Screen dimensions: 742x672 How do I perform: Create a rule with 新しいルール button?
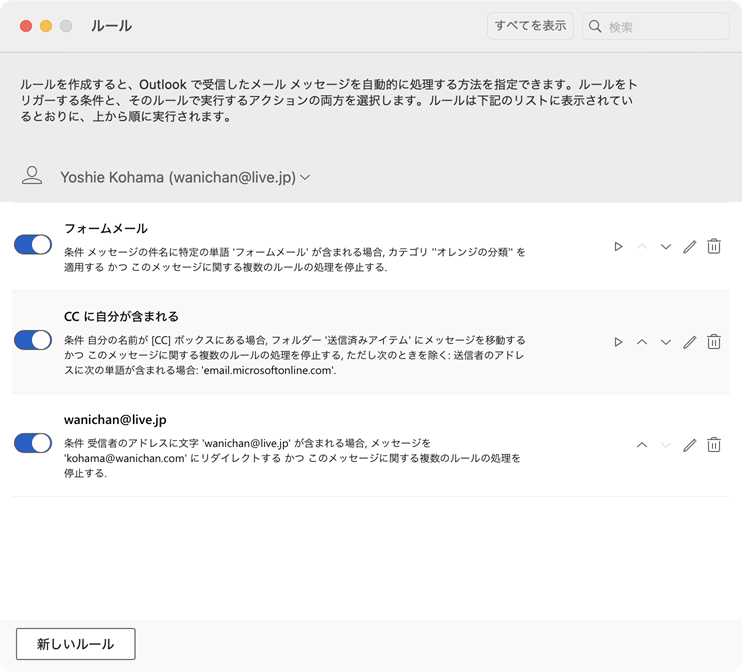point(76,644)
